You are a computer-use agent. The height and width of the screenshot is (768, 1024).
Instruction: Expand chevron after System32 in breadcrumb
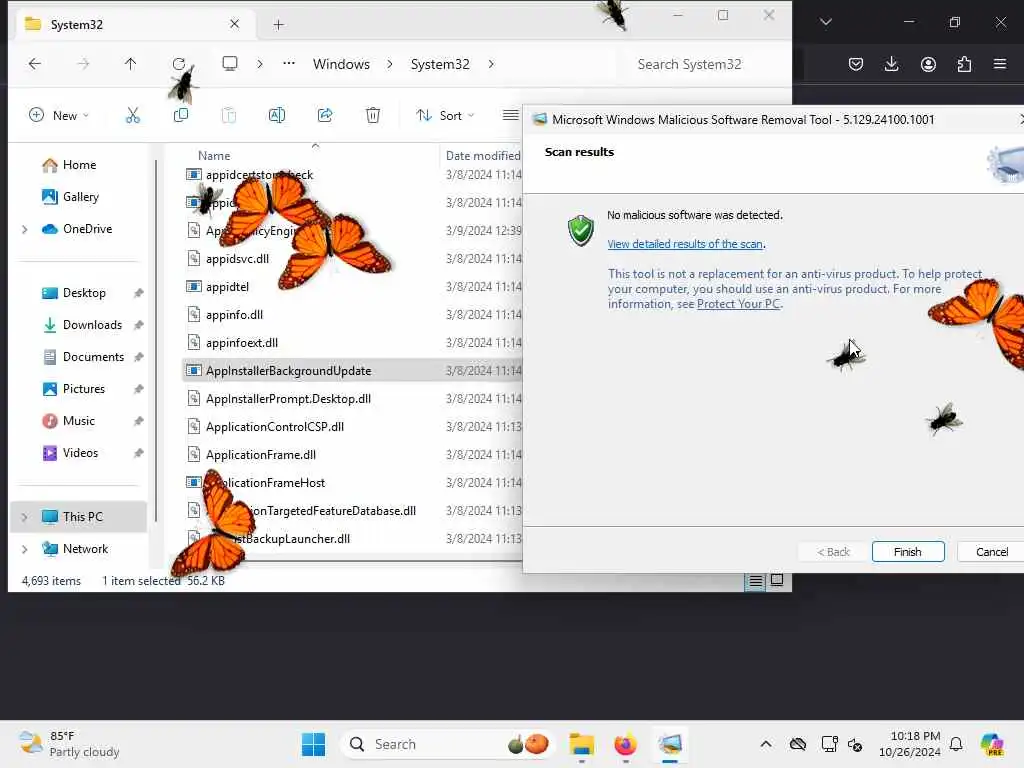click(x=491, y=64)
